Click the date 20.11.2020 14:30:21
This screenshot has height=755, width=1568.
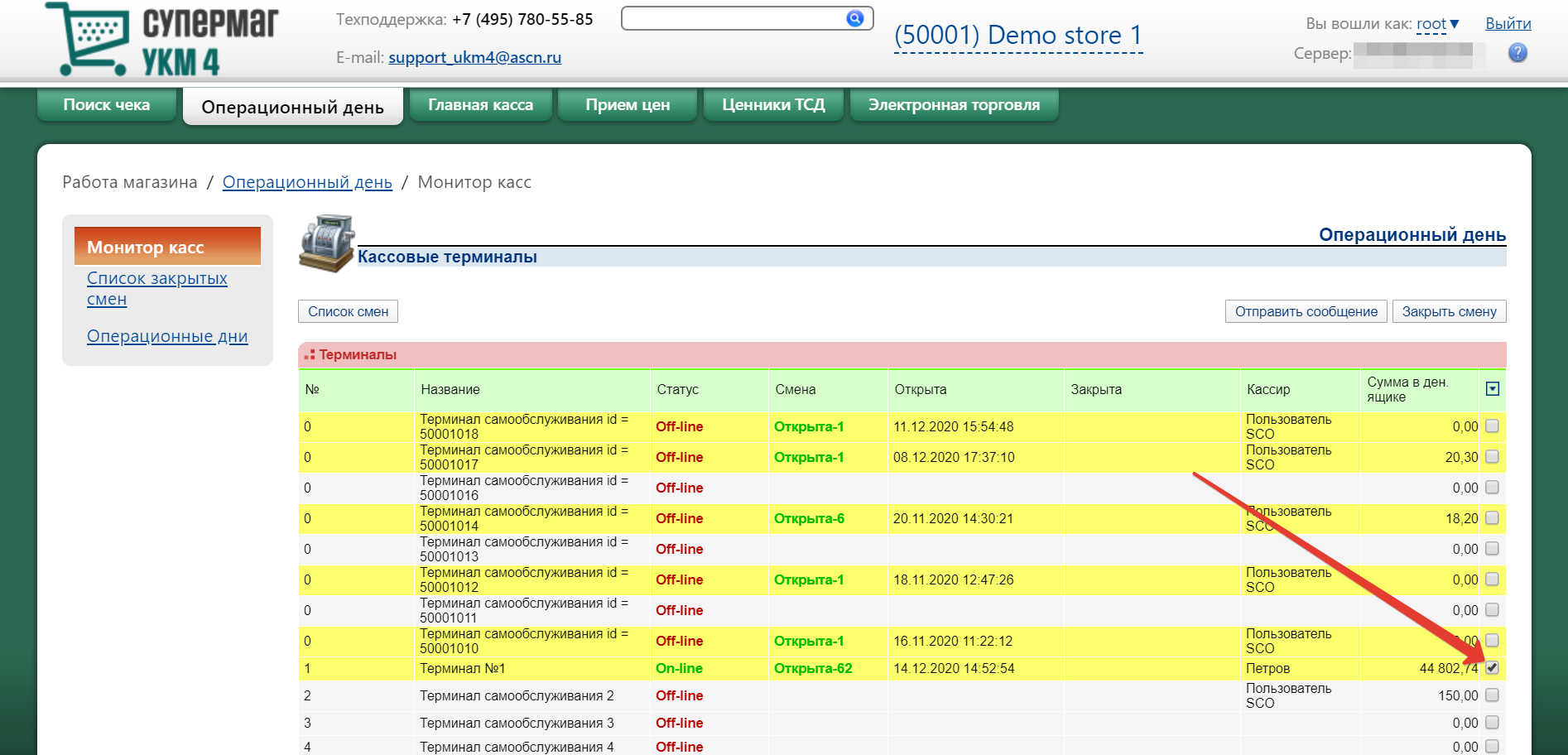[953, 518]
